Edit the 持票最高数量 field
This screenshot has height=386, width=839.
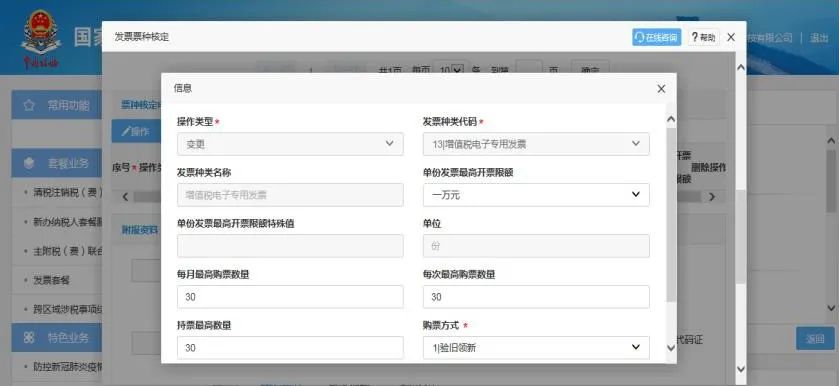coord(290,347)
